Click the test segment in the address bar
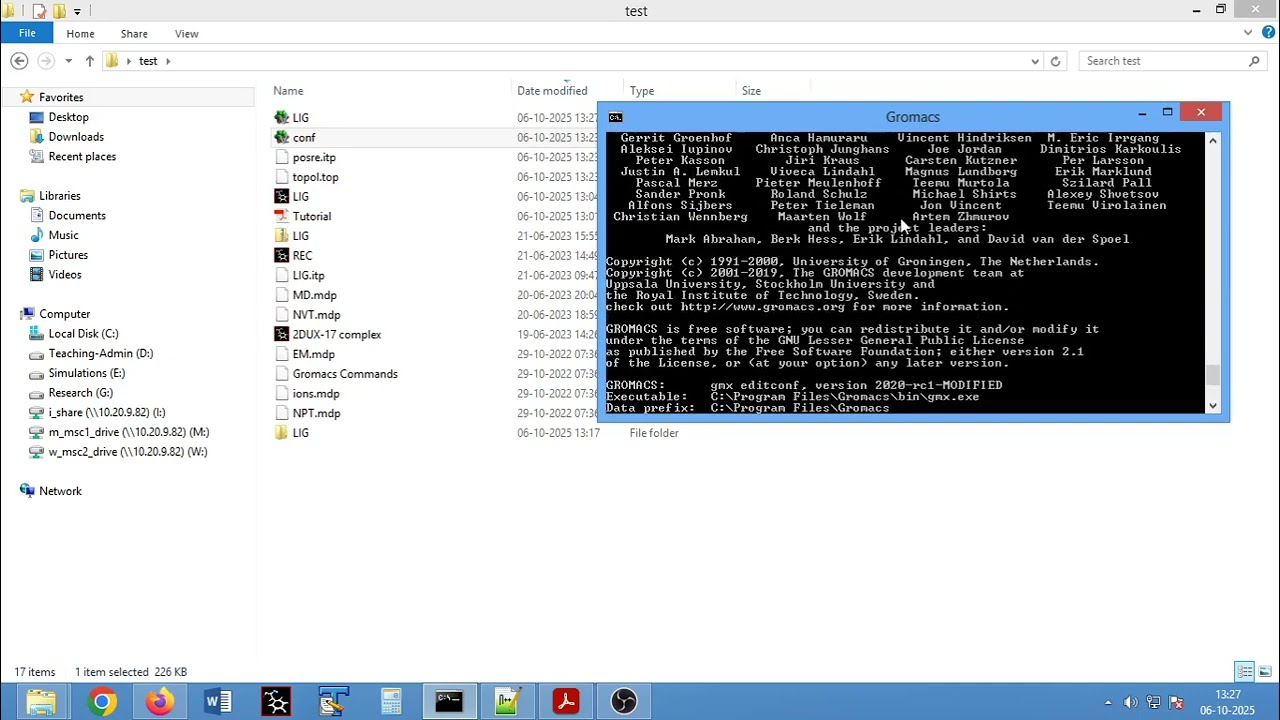This screenshot has width=1280, height=720. (x=148, y=61)
